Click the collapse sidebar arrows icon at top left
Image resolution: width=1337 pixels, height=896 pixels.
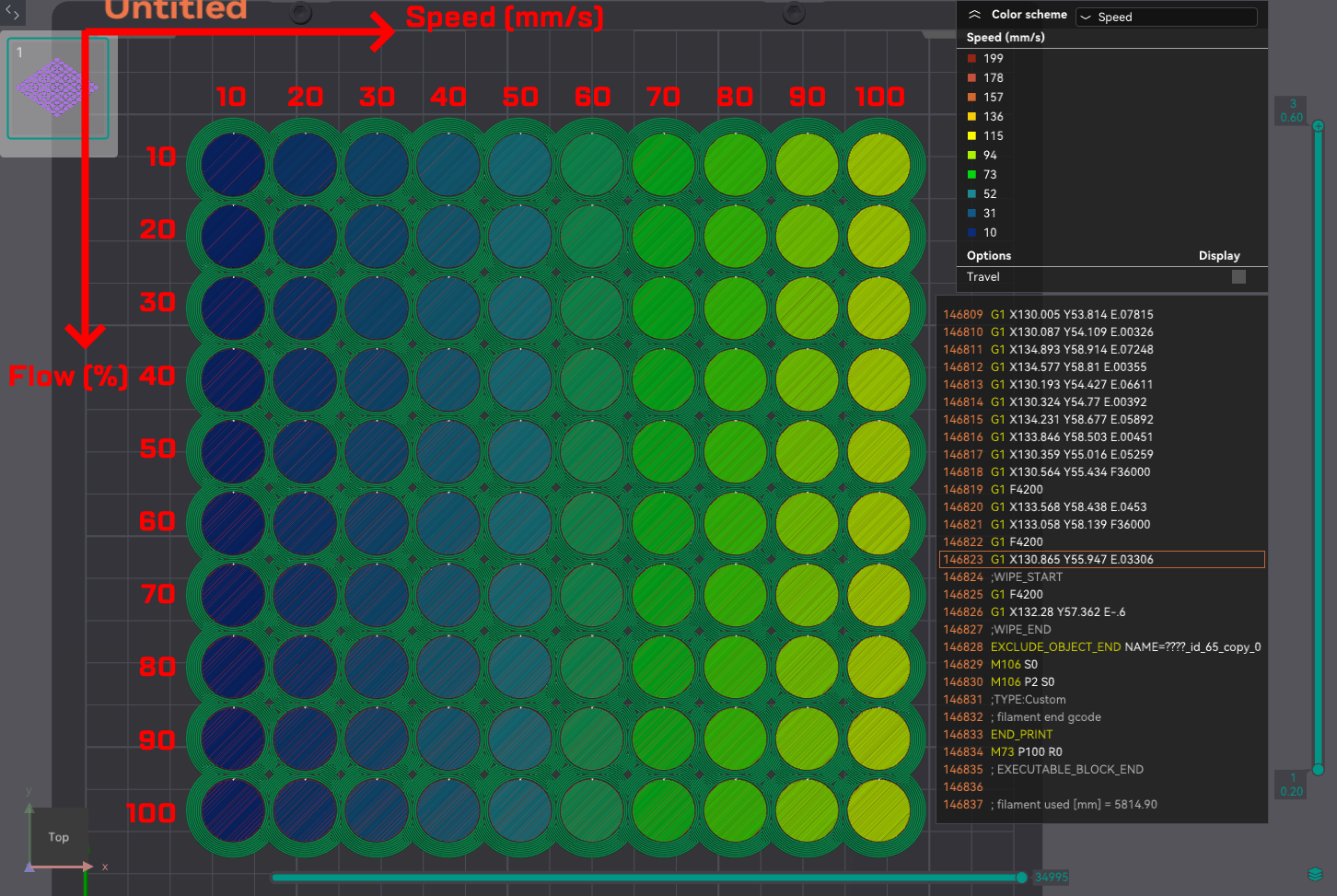(13, 13)
